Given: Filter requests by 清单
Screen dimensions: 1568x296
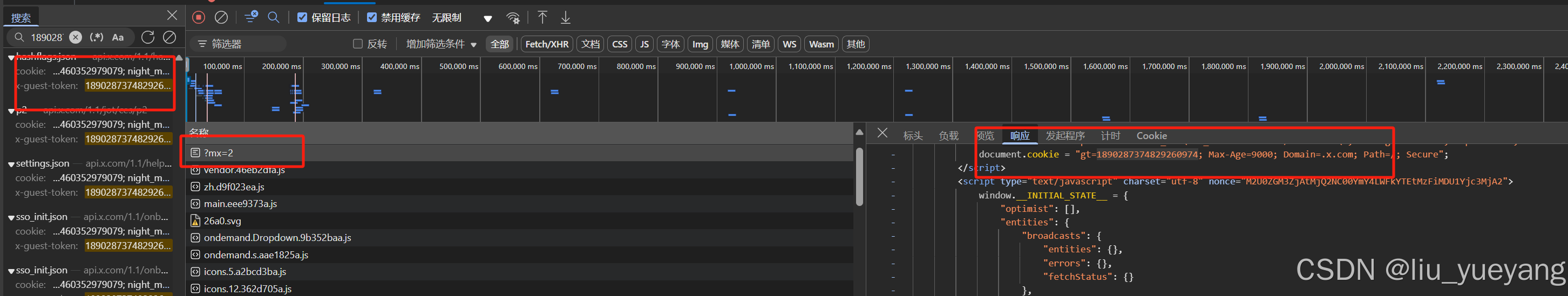Looking at the screenshot, I should coord(761,44).
